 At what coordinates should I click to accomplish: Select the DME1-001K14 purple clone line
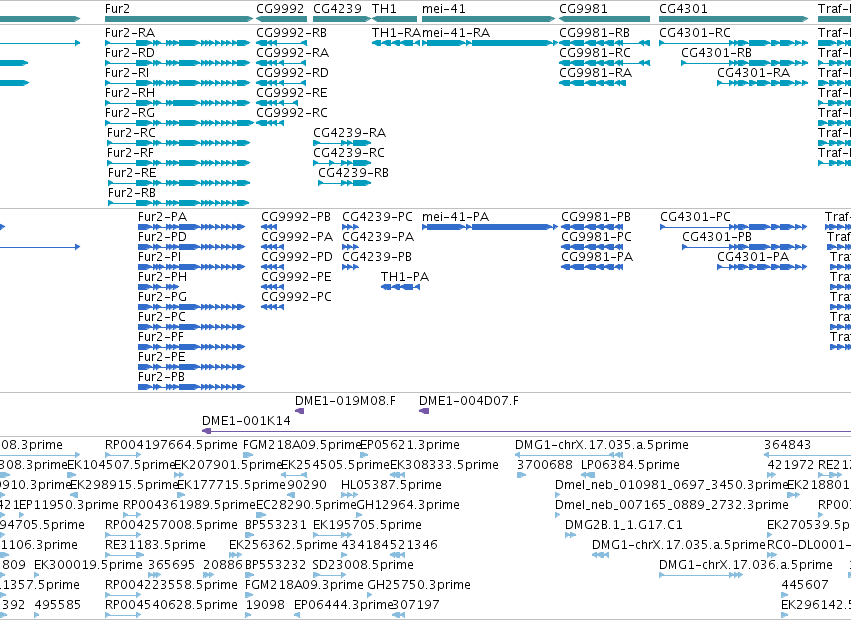(x=526, y=432)
